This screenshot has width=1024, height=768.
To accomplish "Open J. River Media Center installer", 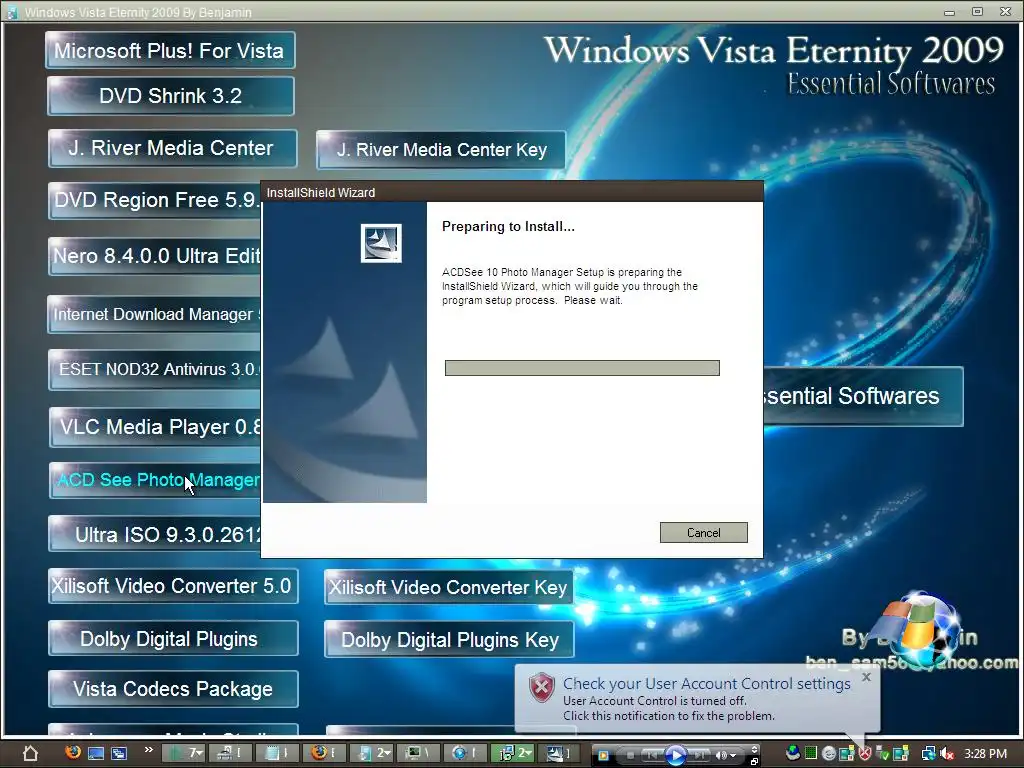I will point(172,148).
